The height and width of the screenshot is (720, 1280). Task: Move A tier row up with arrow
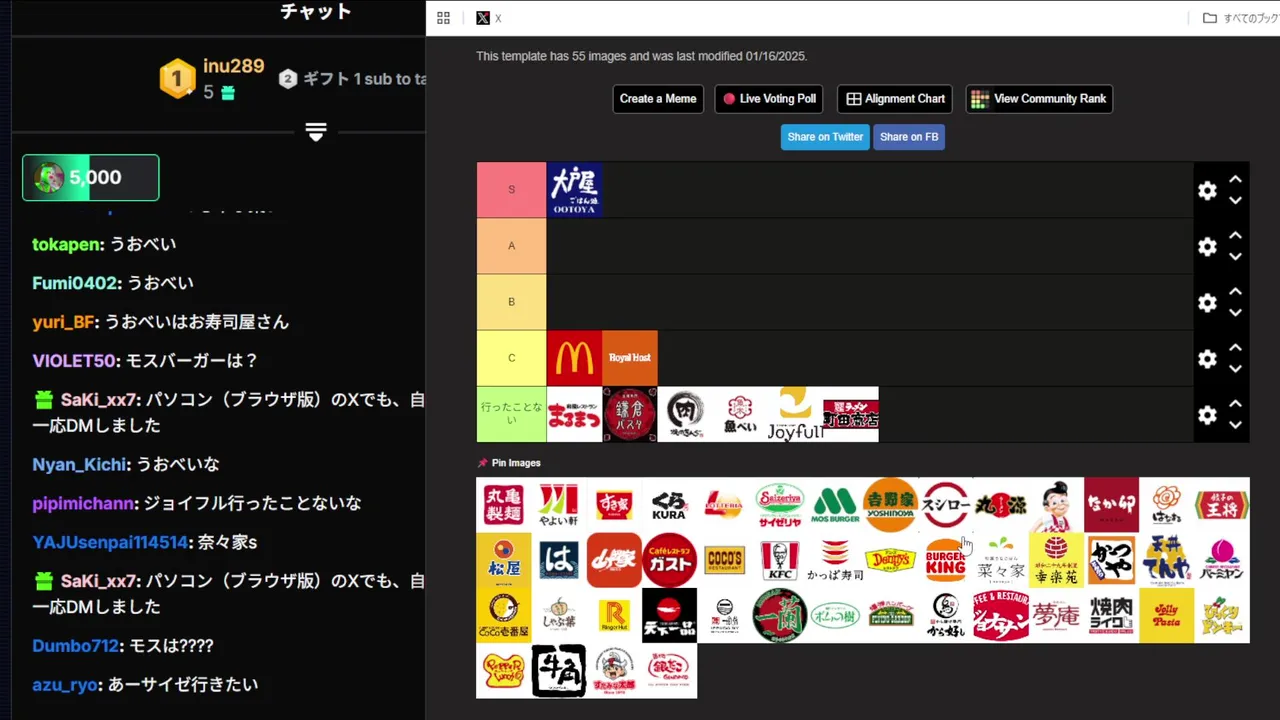(x=1235, y=235)
